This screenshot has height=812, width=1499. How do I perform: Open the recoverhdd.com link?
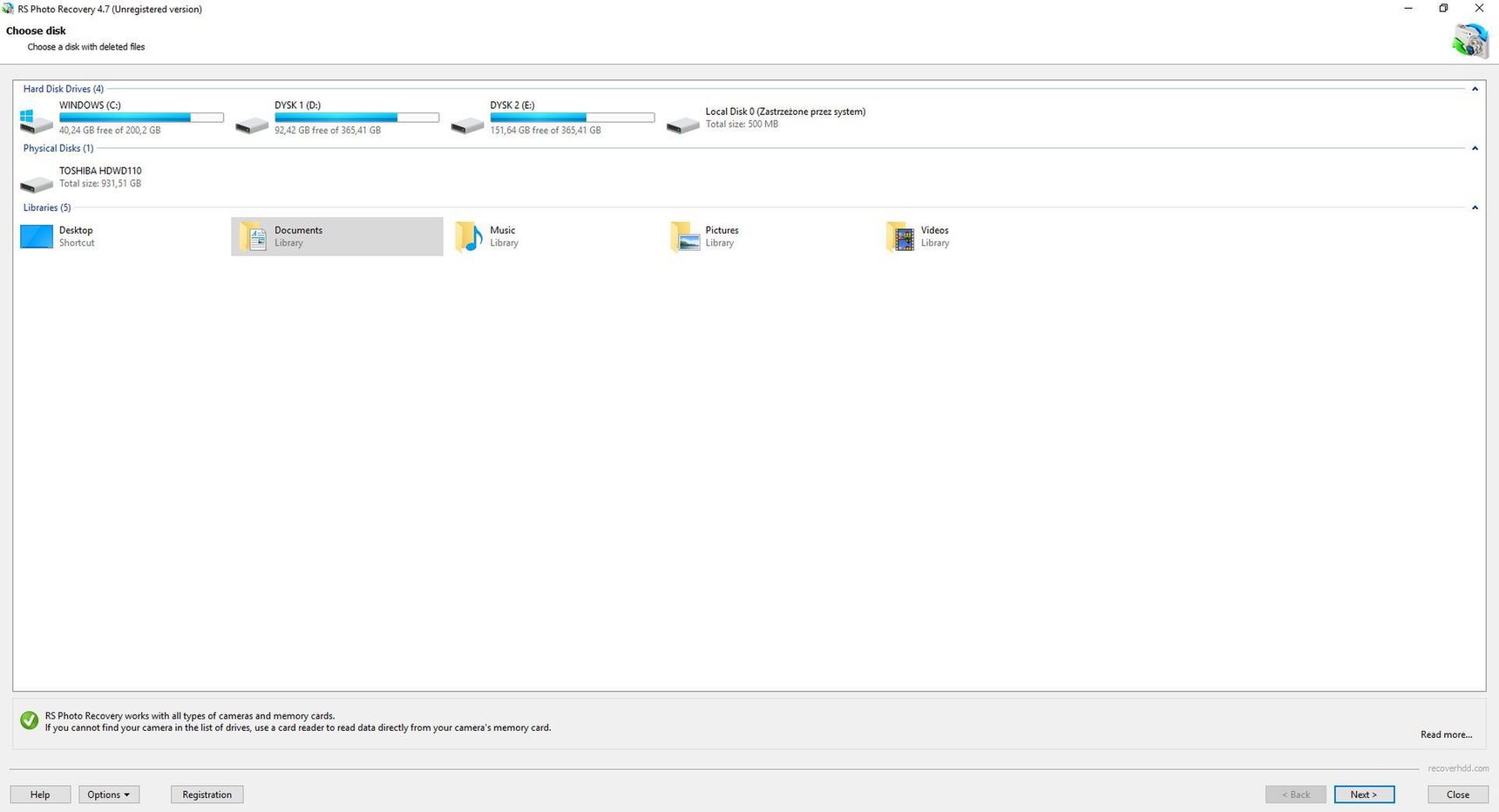1458,768
